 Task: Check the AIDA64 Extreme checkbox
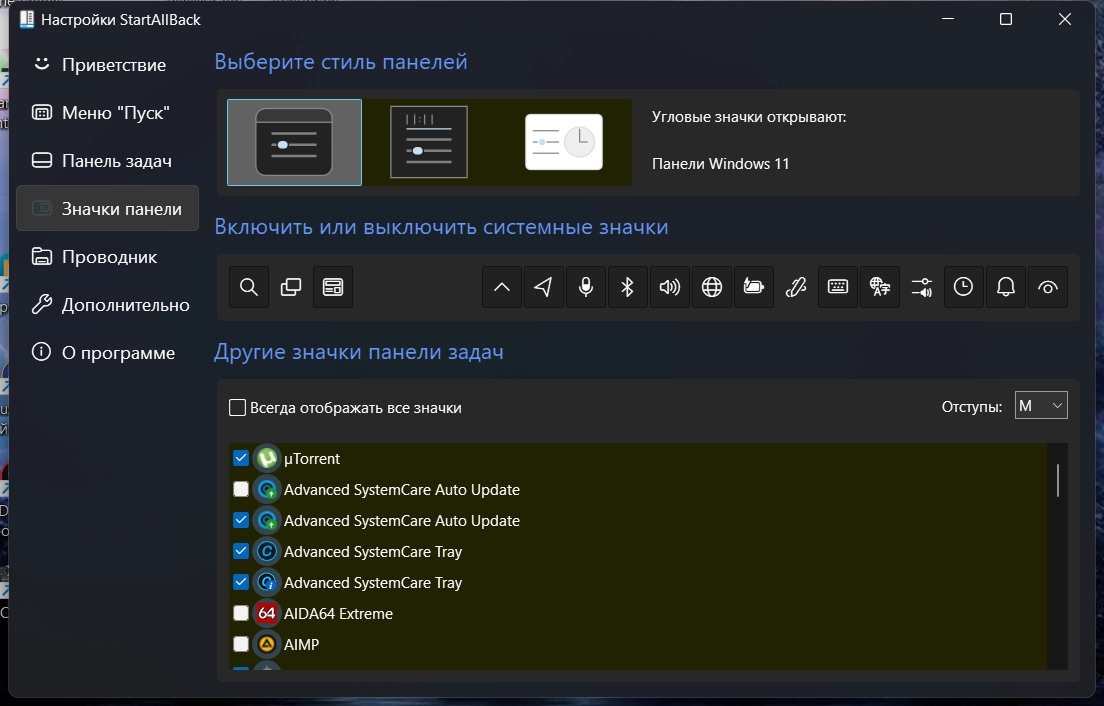(241, 614)
